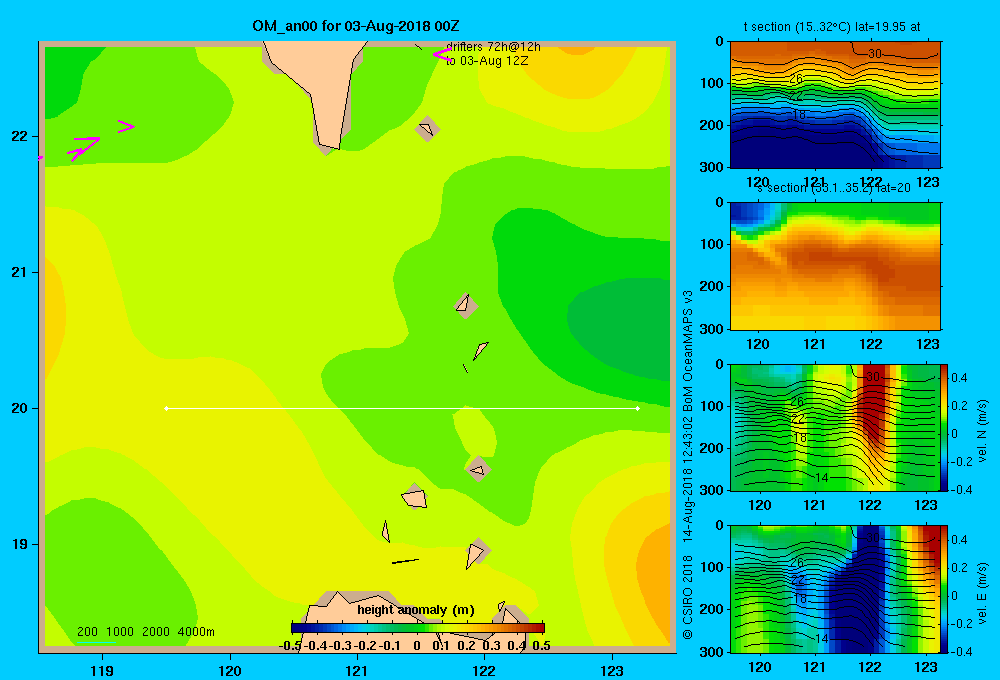Click the "© CSIRO 2018" vertical credit text
This screenshot has width=1000, height=680.
coord(688,596)
